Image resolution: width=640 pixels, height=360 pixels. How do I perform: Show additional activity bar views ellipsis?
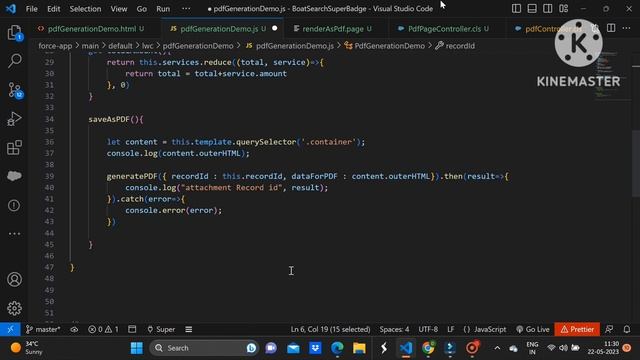point(14,234)
